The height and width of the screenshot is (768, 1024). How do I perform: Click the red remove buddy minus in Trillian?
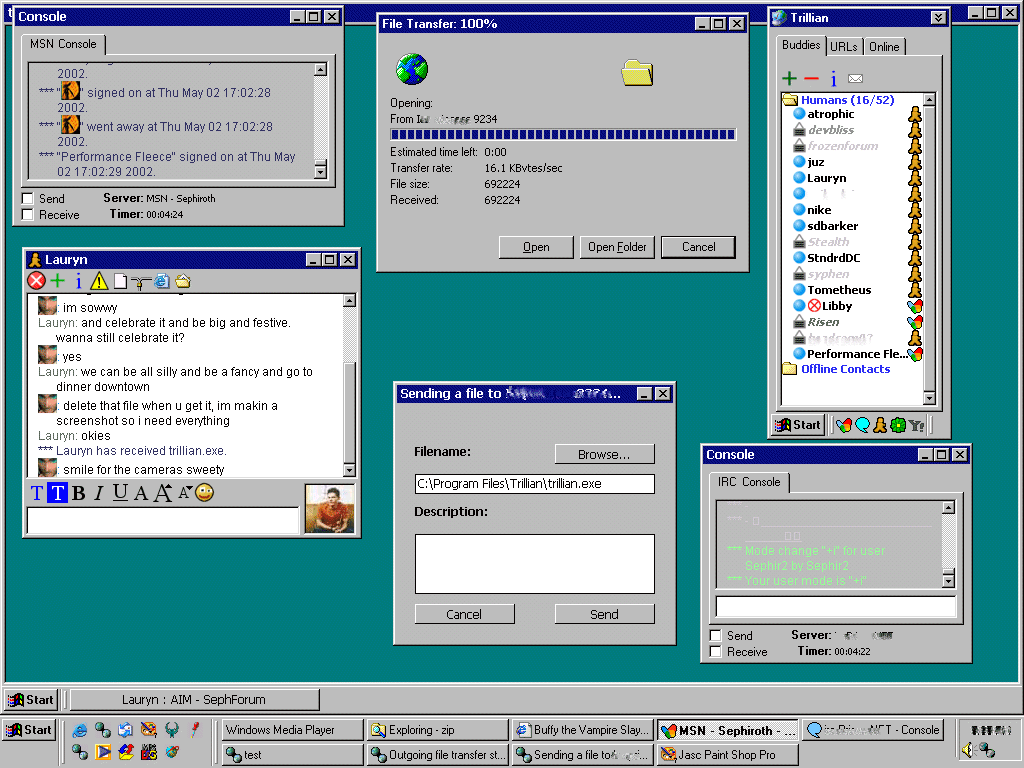pos(811,79)
